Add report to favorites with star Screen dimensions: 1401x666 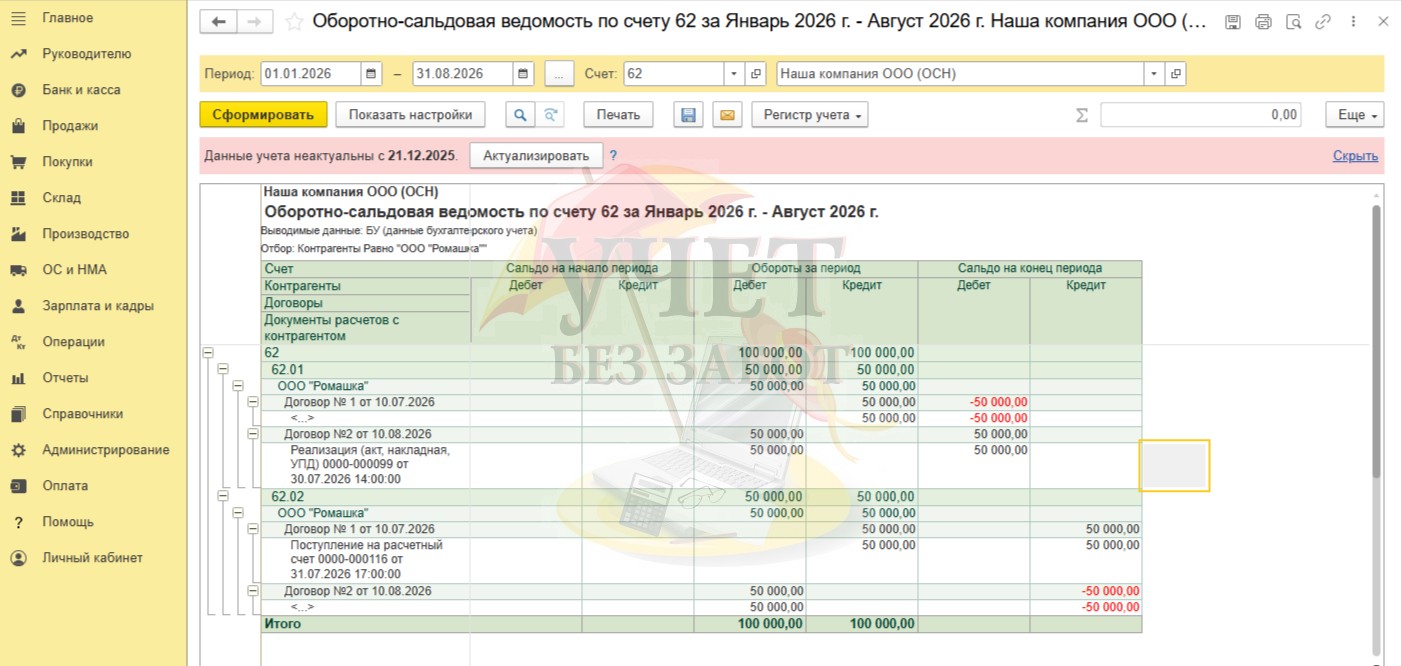(x=294, y=22)
